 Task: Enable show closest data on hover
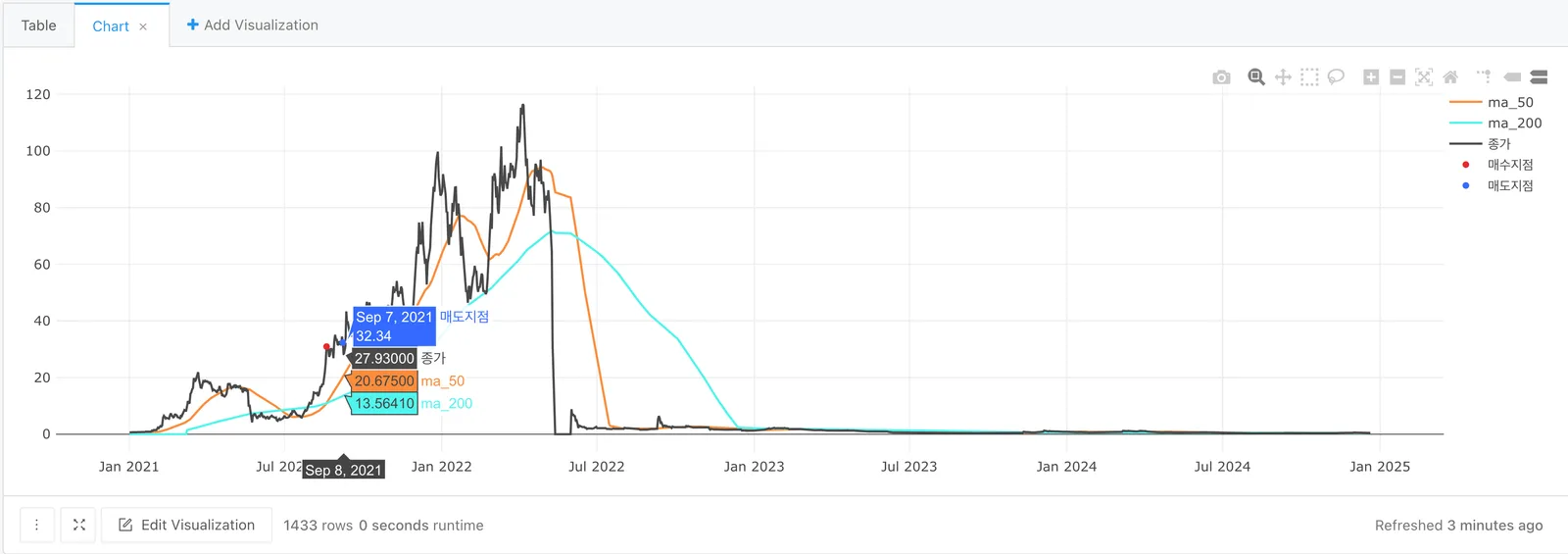pyautogui.click(x=1512, y=77)
